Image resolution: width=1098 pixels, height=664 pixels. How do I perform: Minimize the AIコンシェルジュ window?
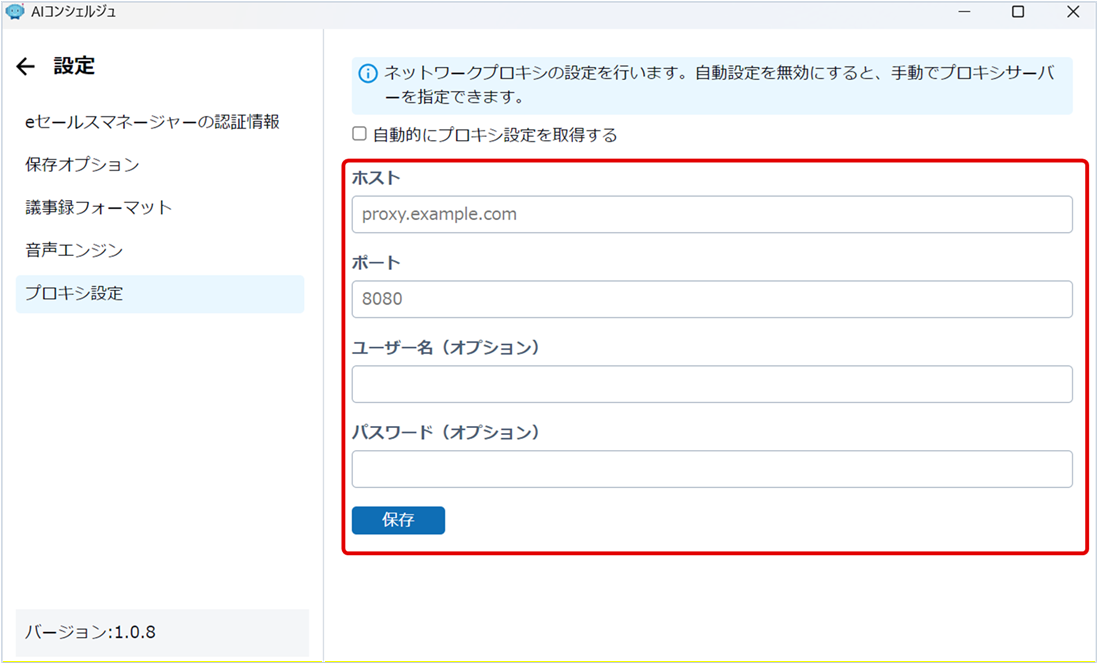pyautogui.click(x=964, y=12)
